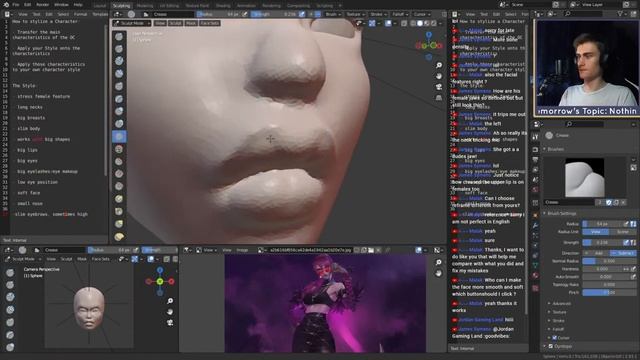Open the Tool tab in Properties editor
This screenshot has height=360, width=640.
point(536,138)
